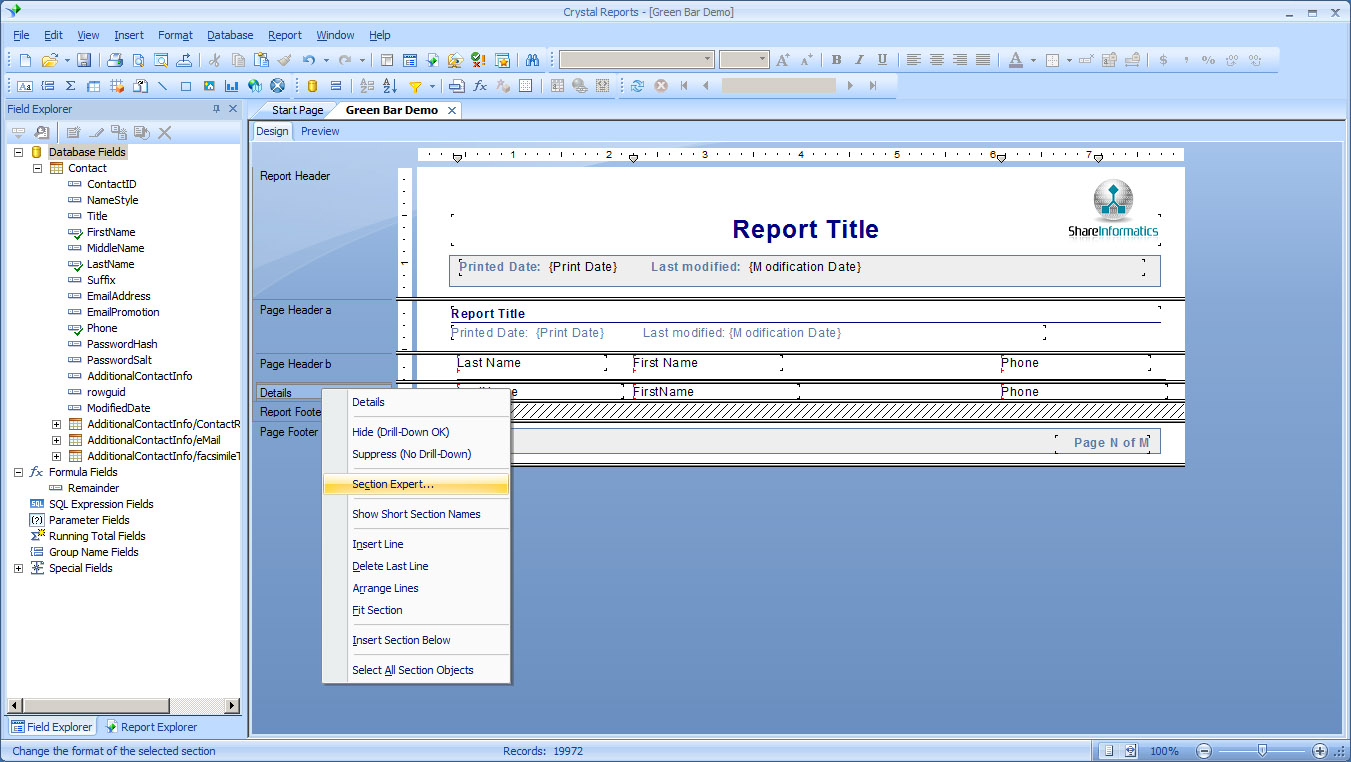Open the font color dropdown

[1031, 59]
